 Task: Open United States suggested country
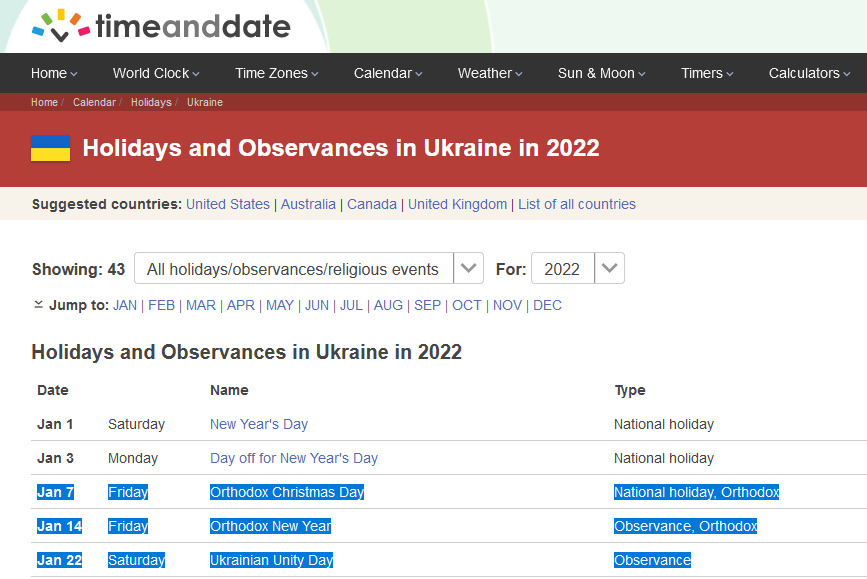point(228,204)
